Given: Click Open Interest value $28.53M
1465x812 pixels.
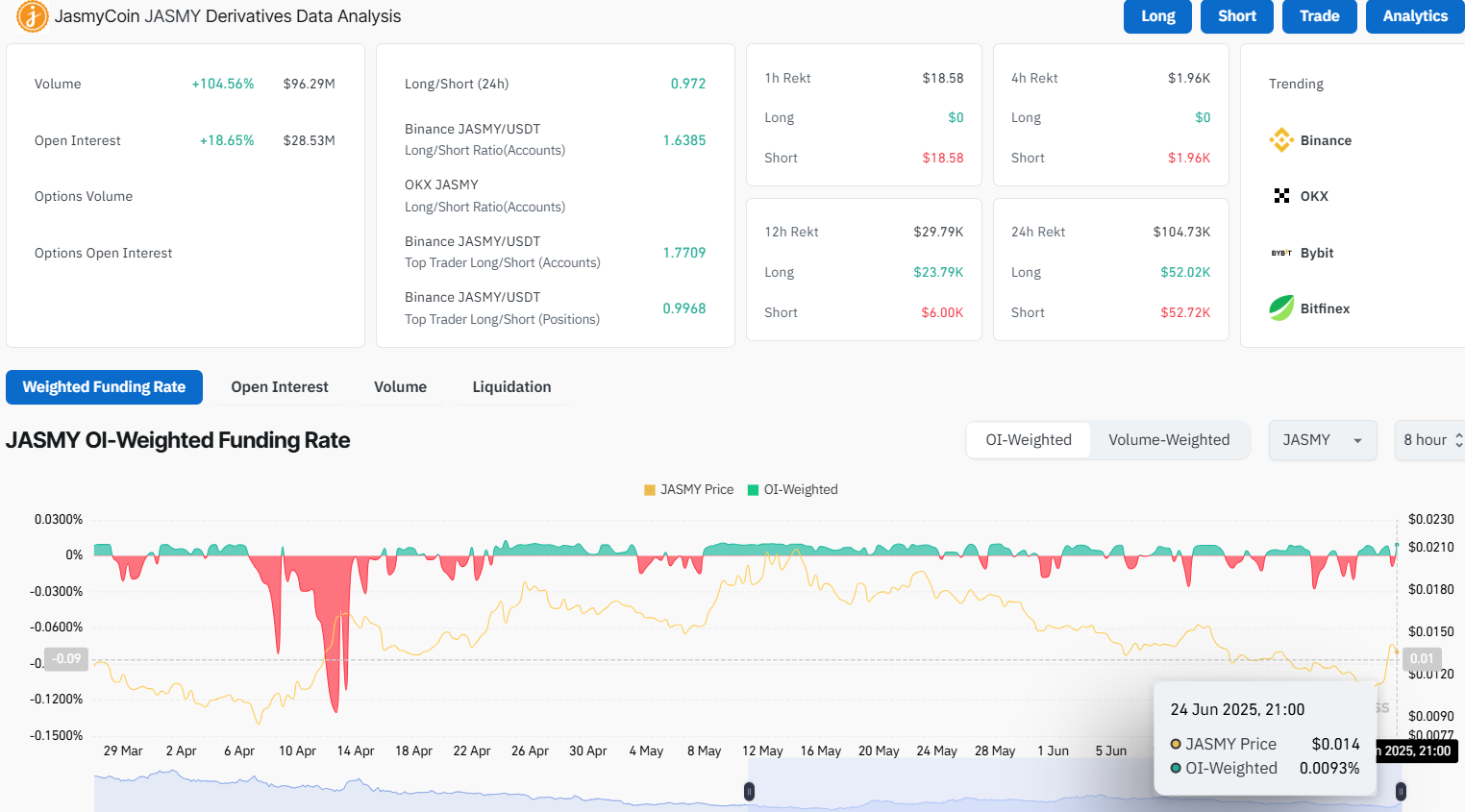Looking at the screenshot, I should pos(309,140).
